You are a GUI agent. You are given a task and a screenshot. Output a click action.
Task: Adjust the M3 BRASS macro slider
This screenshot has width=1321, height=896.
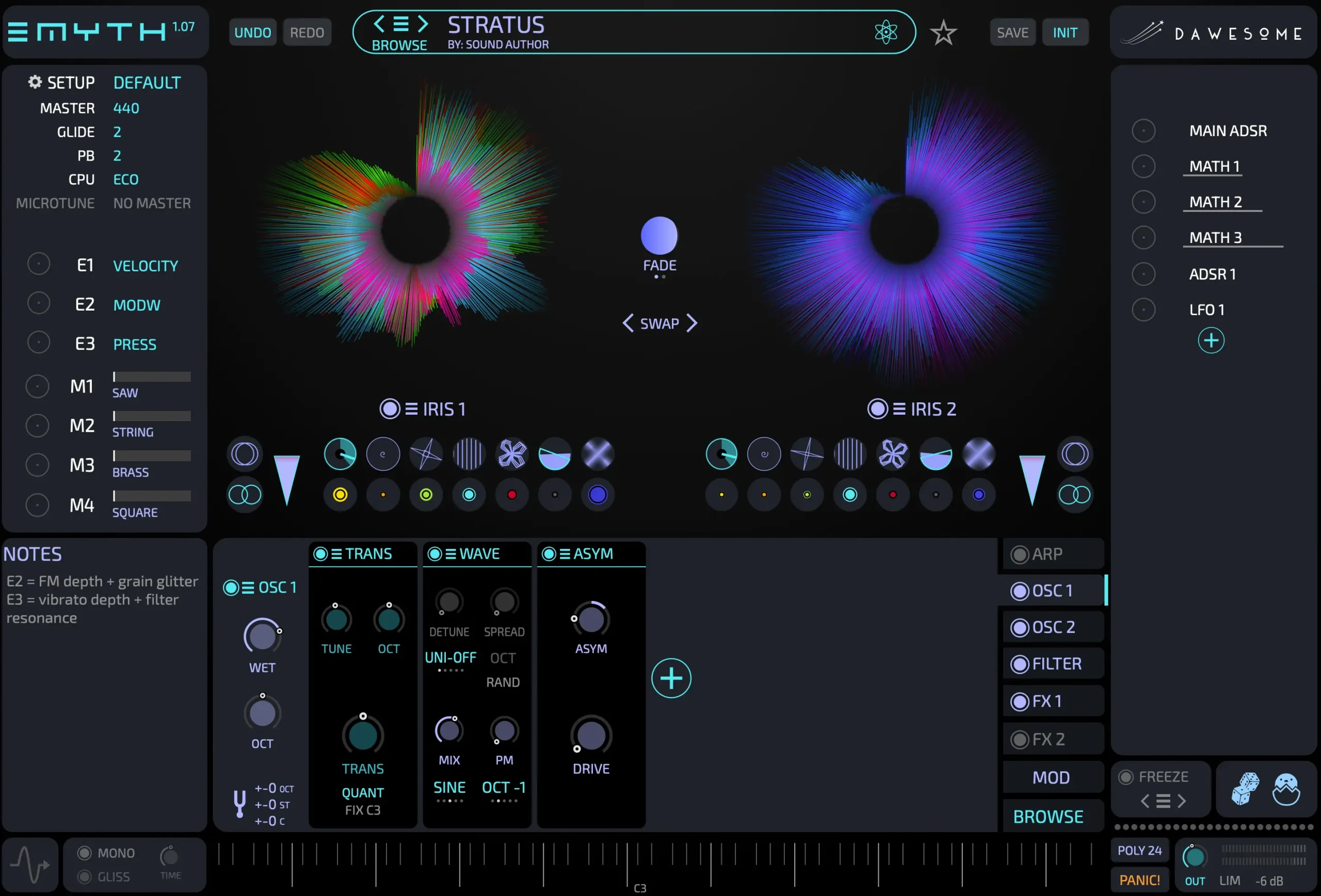pos(151,455)
